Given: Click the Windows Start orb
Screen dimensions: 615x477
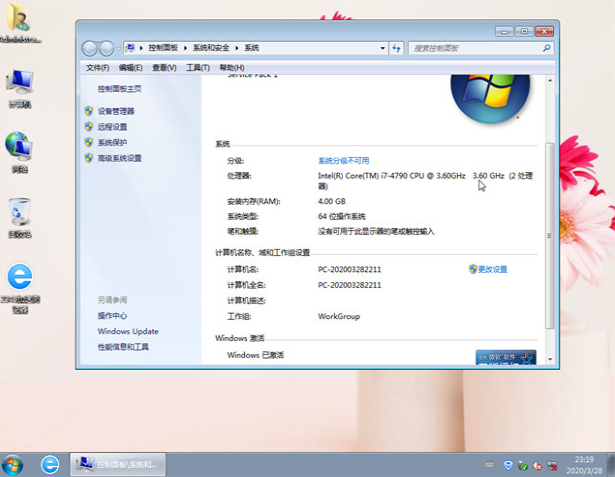Looking at the screenshot, I should pos(13,465).
